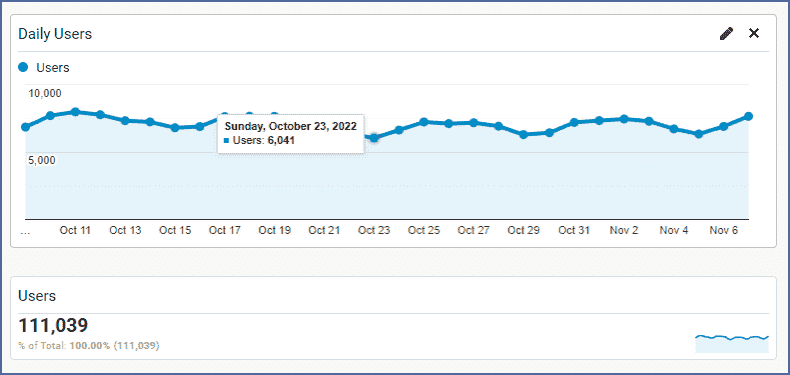Click the 5,000 axis label
Viewport: 790px width, 375px height.
[x=41, y=160]
